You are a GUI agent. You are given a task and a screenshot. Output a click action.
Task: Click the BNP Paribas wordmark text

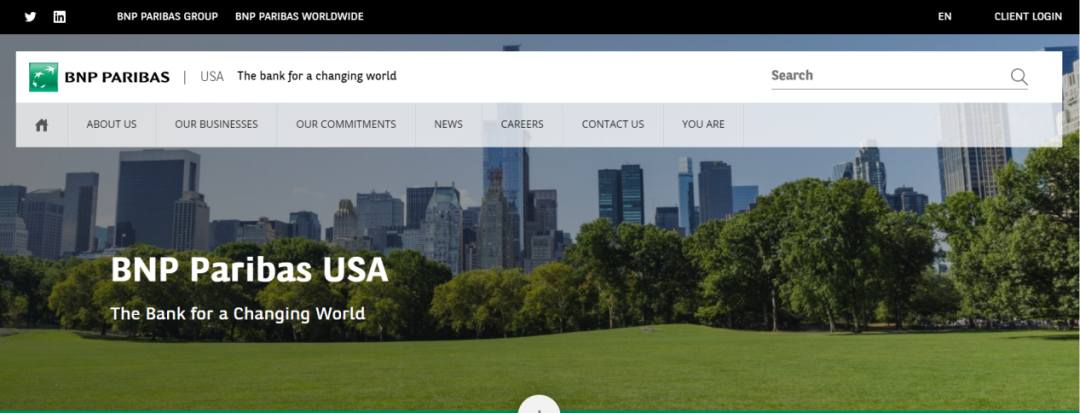pos(117,77)
